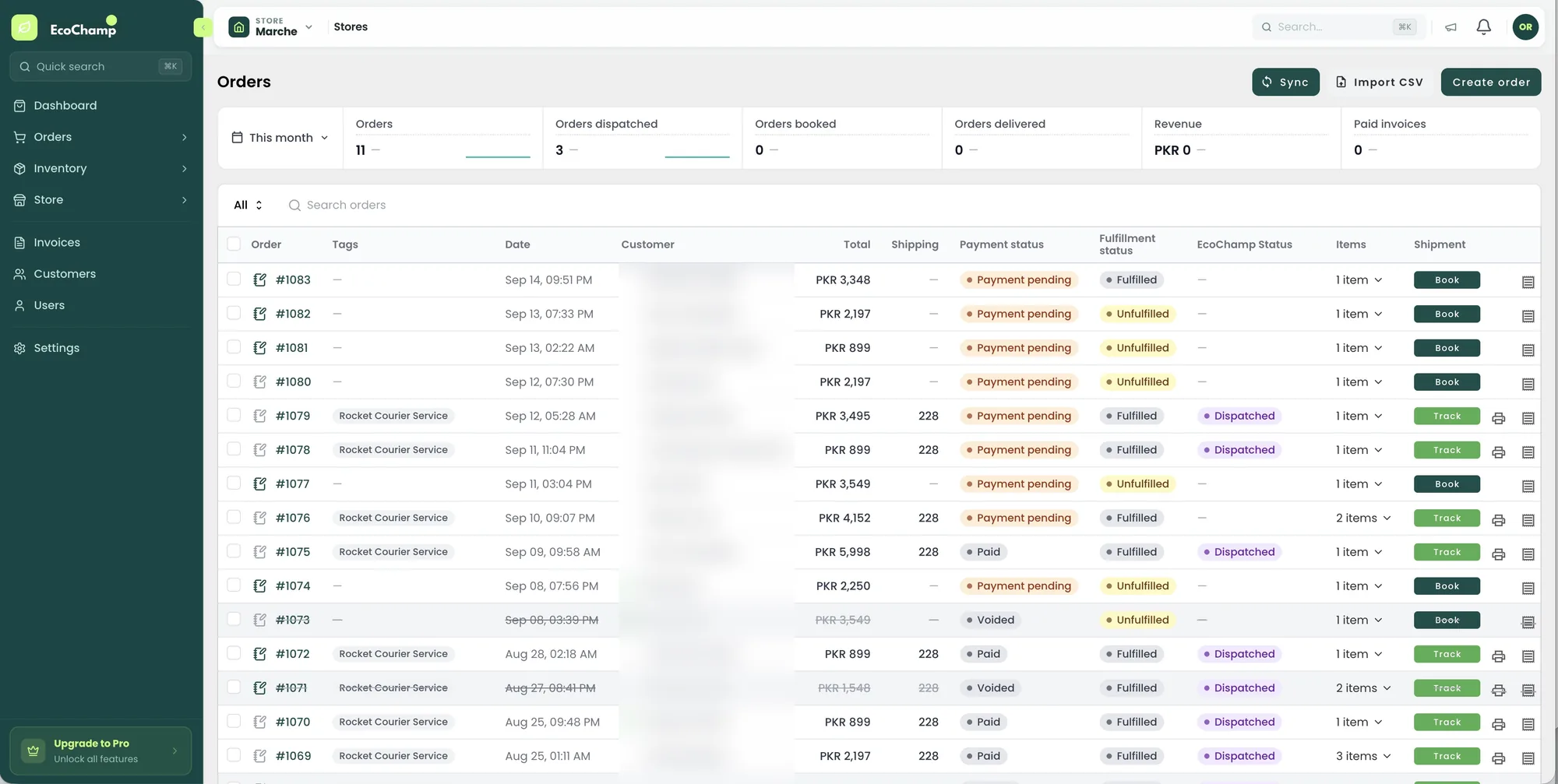The width and height of the screenshot is (1558, 784).
Task: Print label for order #1075
Action: pos(1498,554)
